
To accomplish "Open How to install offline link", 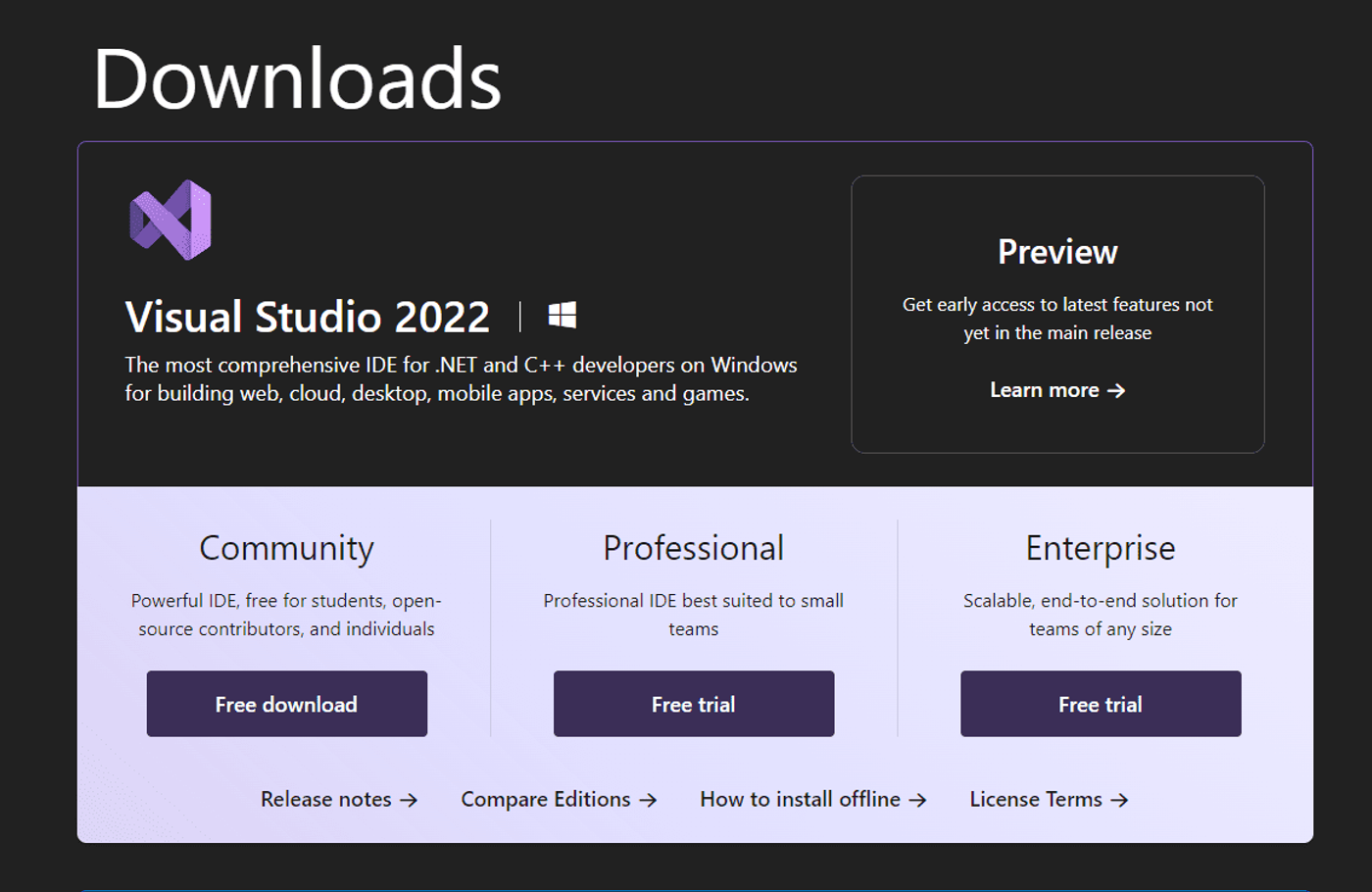I will coord(813,800).
